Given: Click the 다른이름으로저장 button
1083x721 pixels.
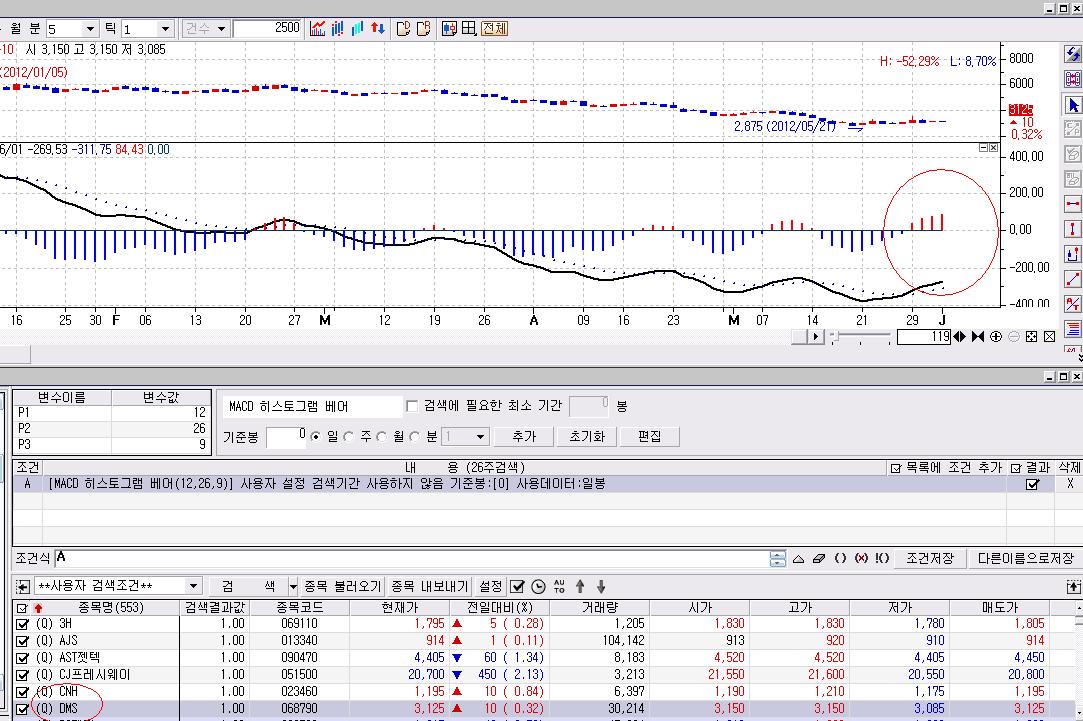Looking at the screenshot, I should (1026, 558).
